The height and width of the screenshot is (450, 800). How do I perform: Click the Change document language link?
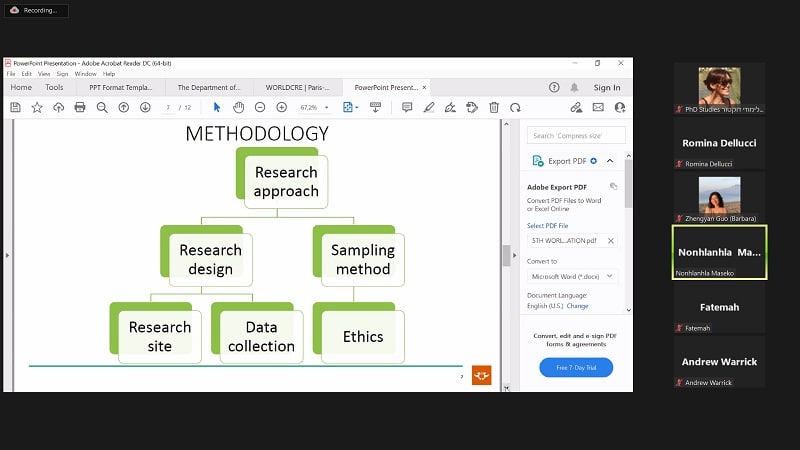tap(578, 306)
